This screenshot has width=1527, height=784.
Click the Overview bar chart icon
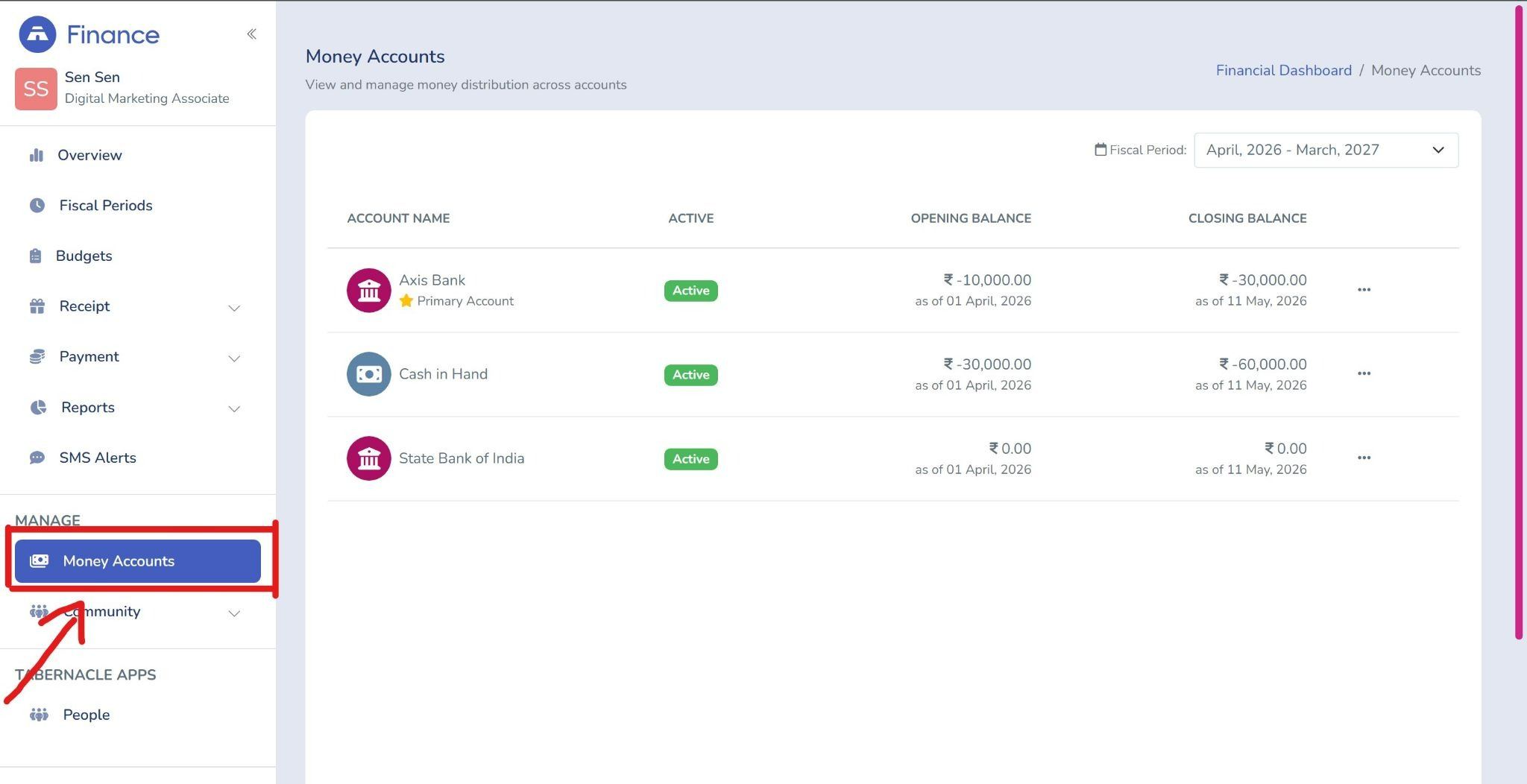(x=36, y=155)
